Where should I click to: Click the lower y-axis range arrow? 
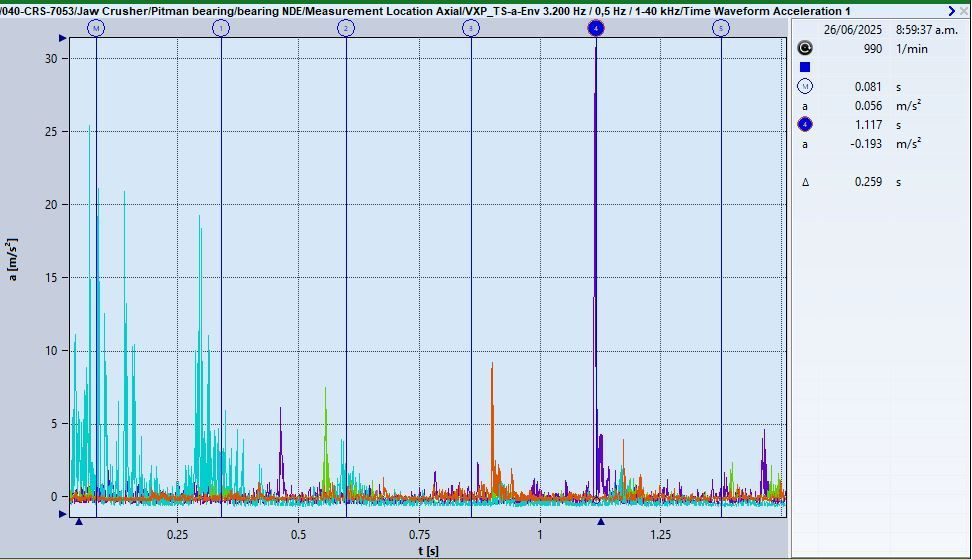click(x=63, y=514)
